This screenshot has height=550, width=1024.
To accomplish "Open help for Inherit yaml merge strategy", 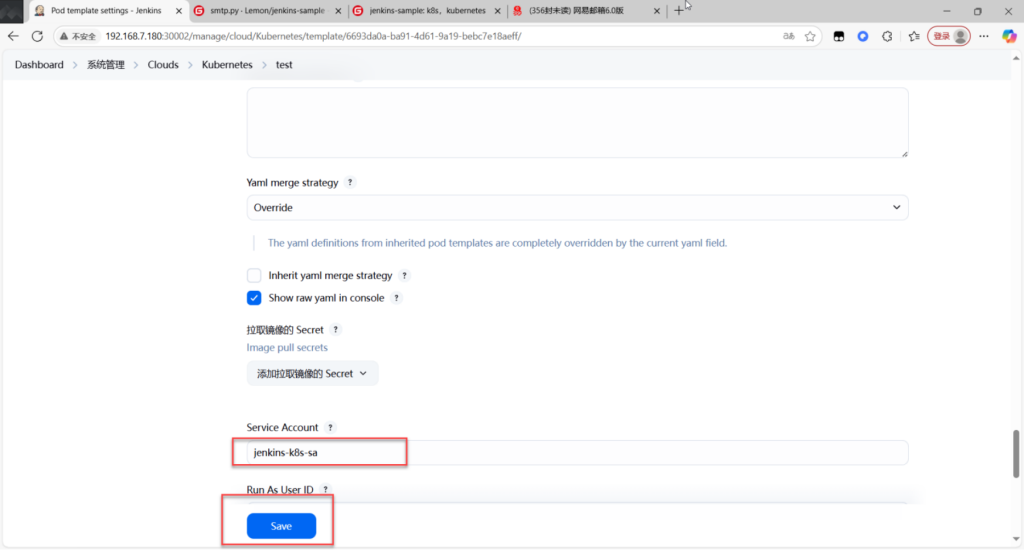I will pyautogui.click(x=404, y=276).
